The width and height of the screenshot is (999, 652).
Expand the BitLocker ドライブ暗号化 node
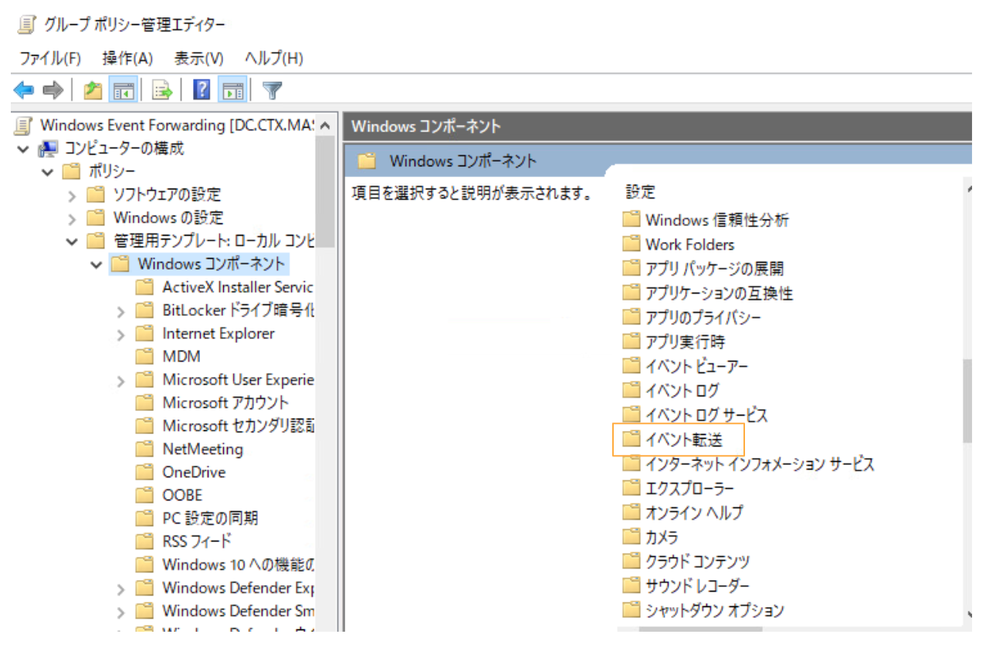tap(120, 312)
